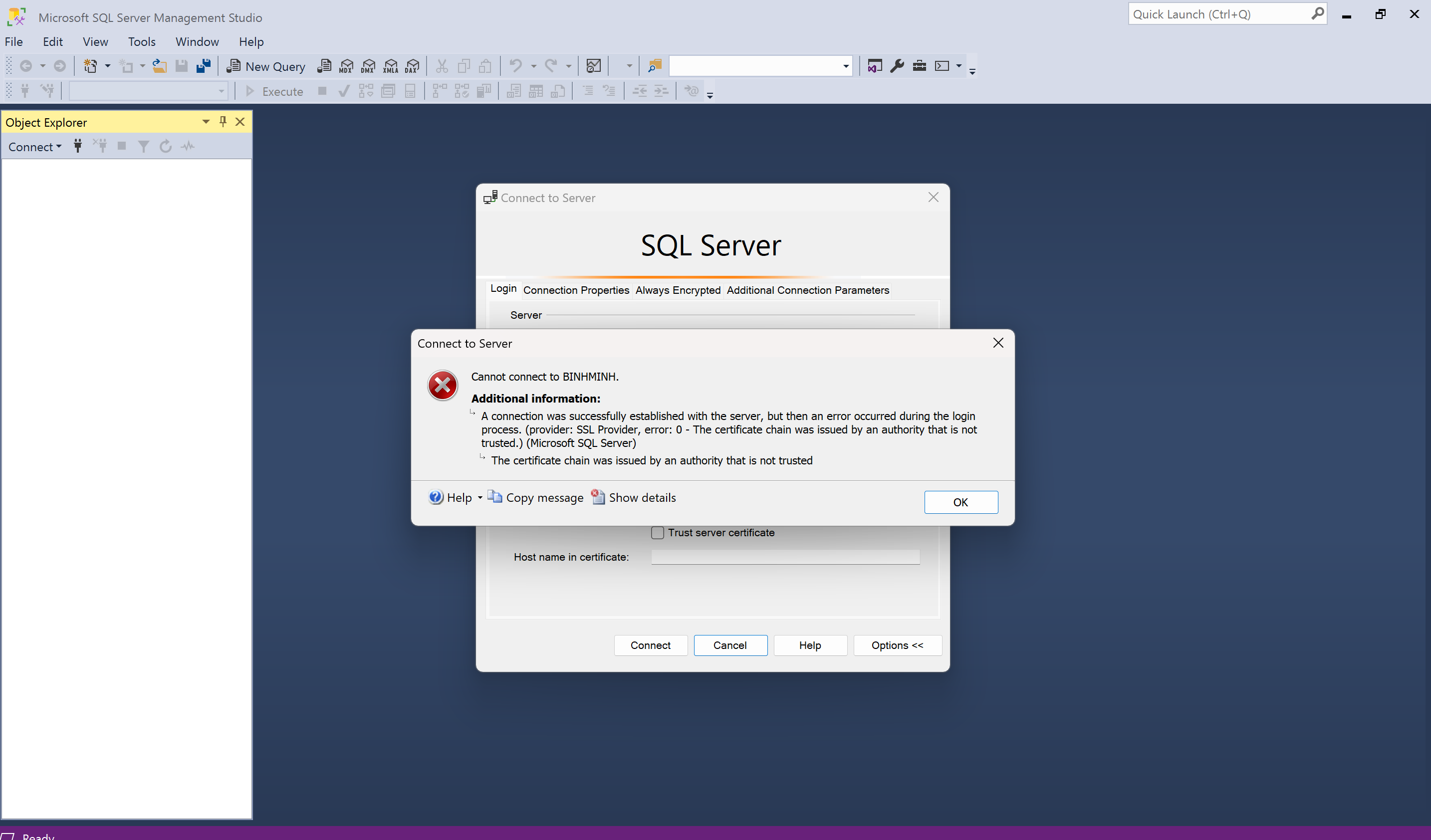Pin the Object Explorer panel
Image resolution: width=1431 pixels, height=840 pixels.
(x=223, y=121)
